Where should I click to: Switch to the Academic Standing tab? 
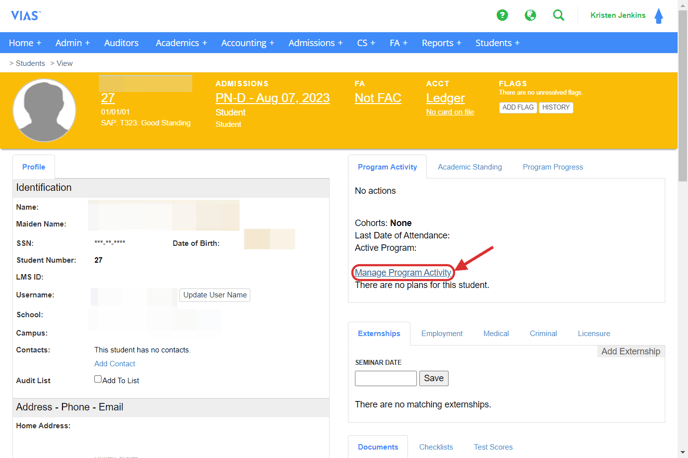tap(469, 167)
